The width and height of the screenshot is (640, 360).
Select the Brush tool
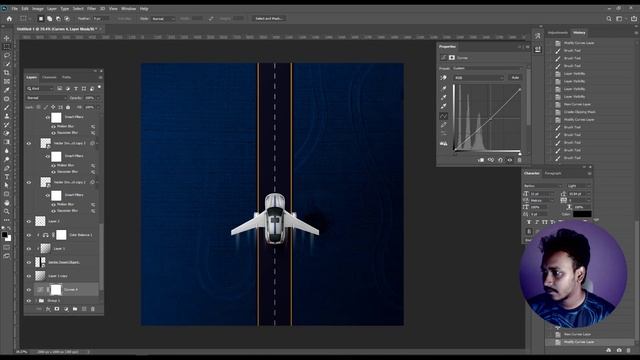[x=7, y=107]
